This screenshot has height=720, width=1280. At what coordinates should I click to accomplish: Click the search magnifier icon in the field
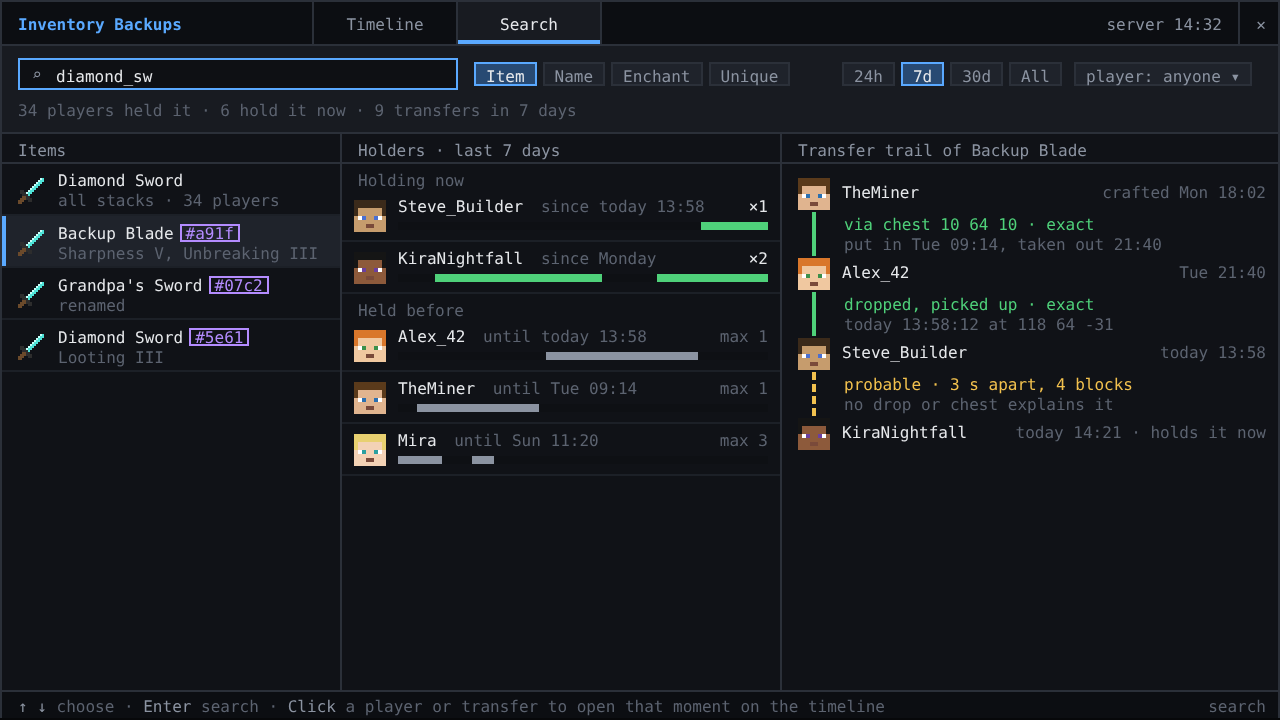(37, 76)
